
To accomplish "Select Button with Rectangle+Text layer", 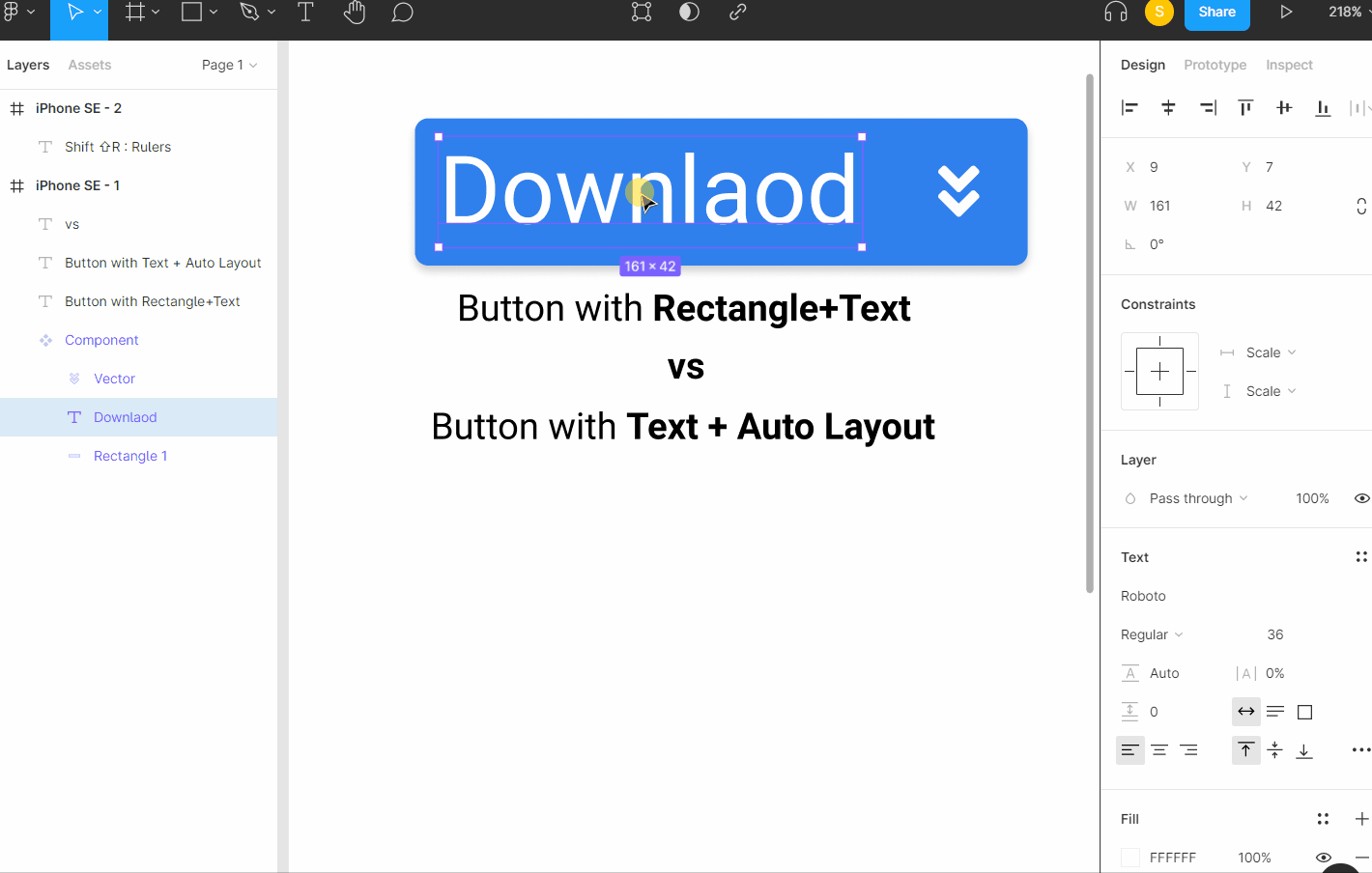I will (x=138, y=301).
